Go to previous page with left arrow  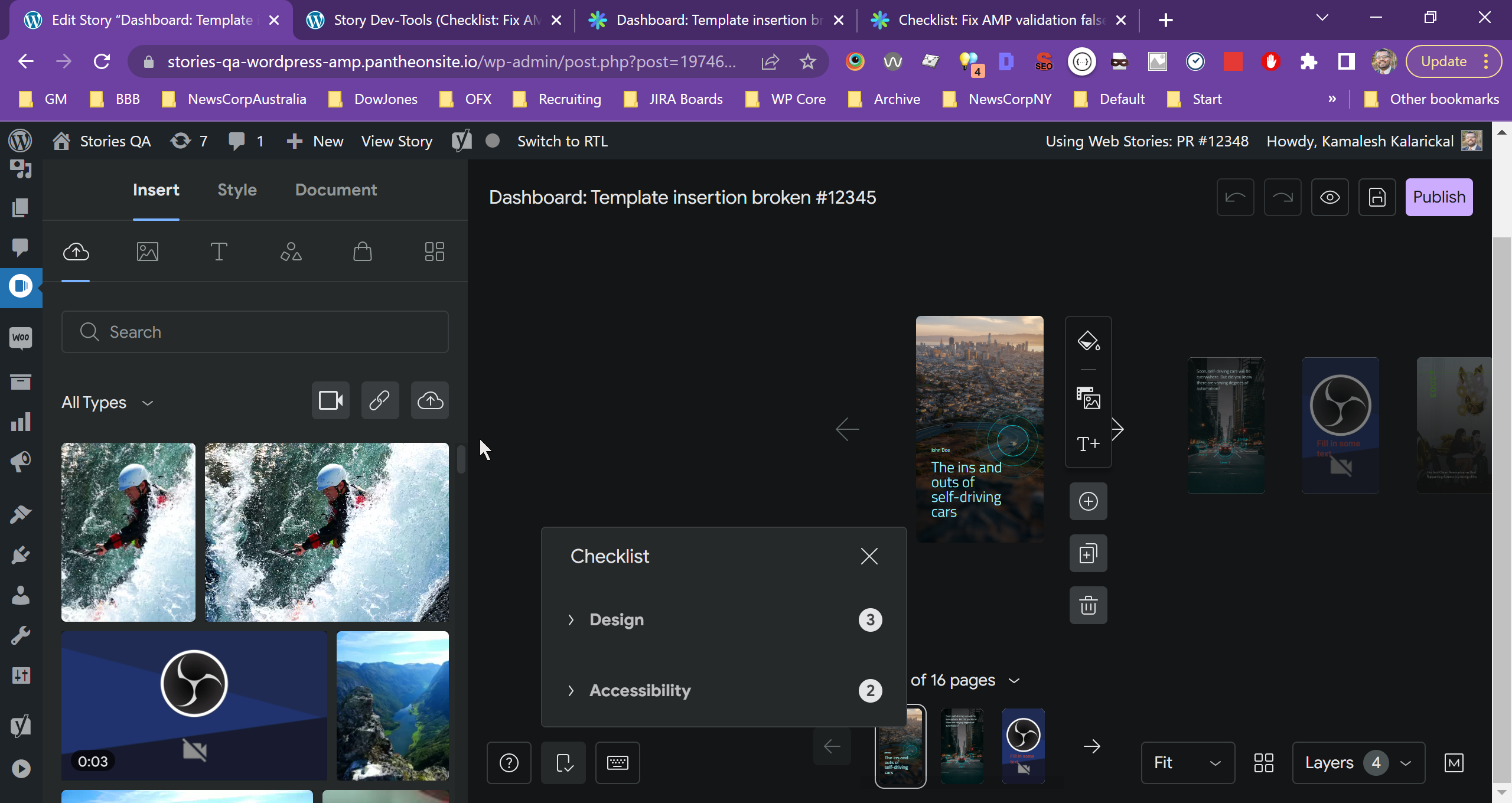click(848, 429)
